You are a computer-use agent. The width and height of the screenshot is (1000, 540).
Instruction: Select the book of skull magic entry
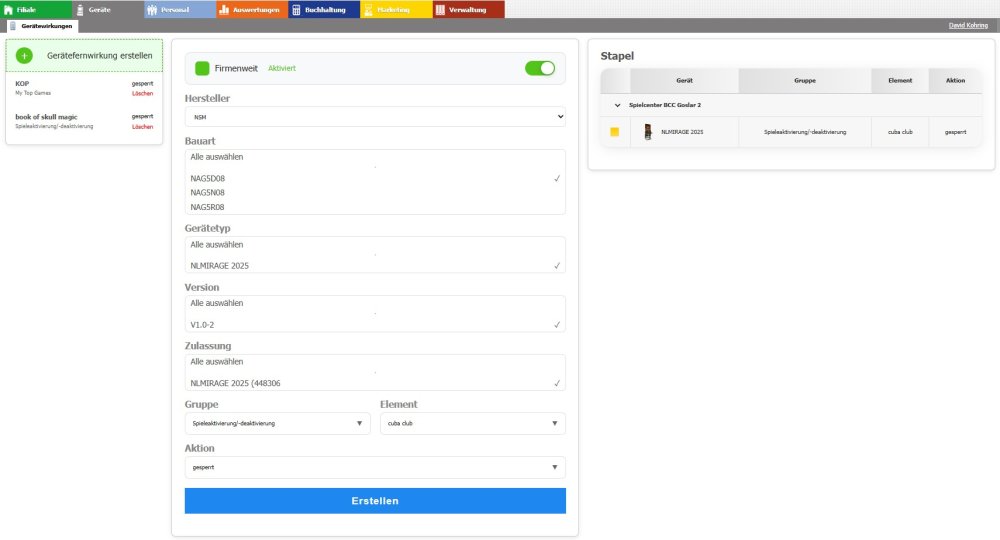(84, 121)
